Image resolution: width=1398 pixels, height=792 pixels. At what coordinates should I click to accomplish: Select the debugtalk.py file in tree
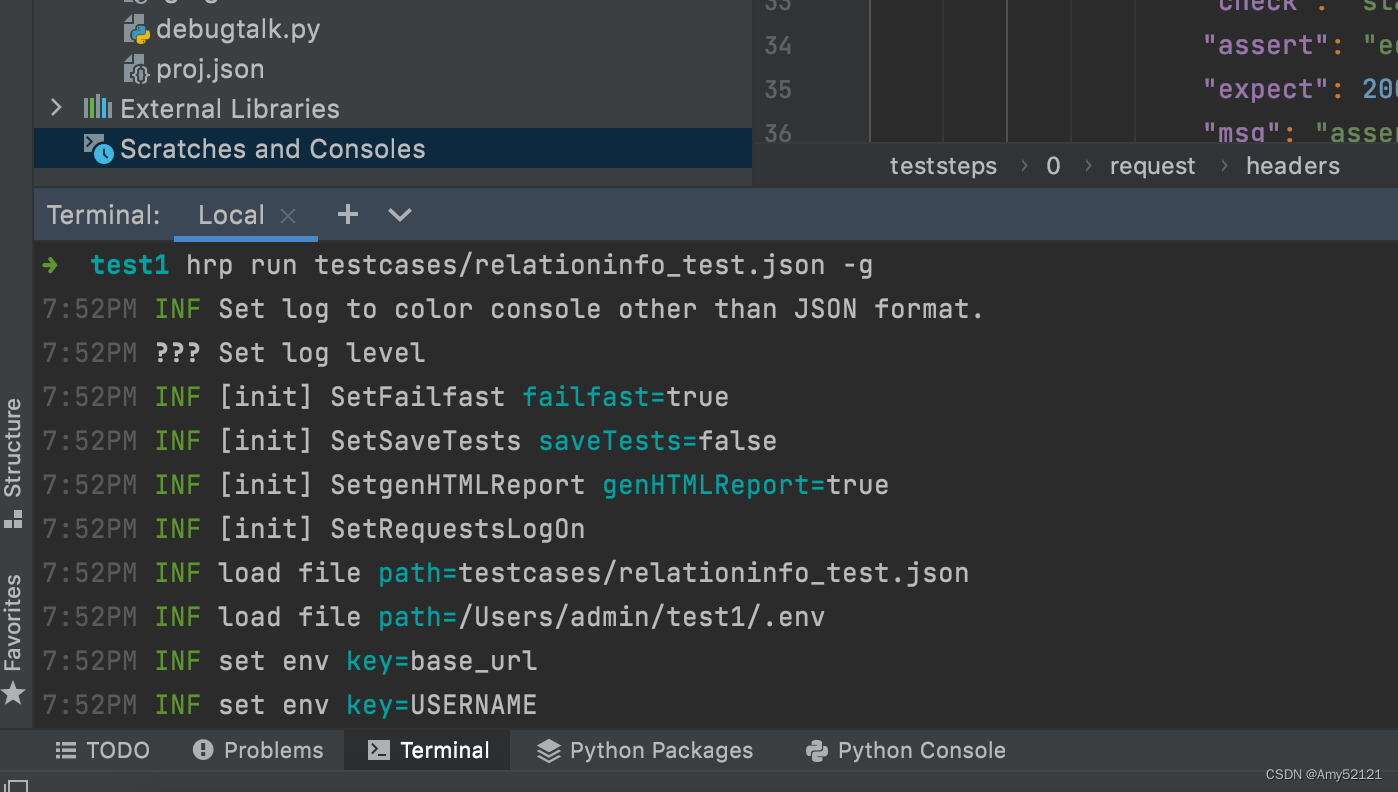[x=238, y=29]
